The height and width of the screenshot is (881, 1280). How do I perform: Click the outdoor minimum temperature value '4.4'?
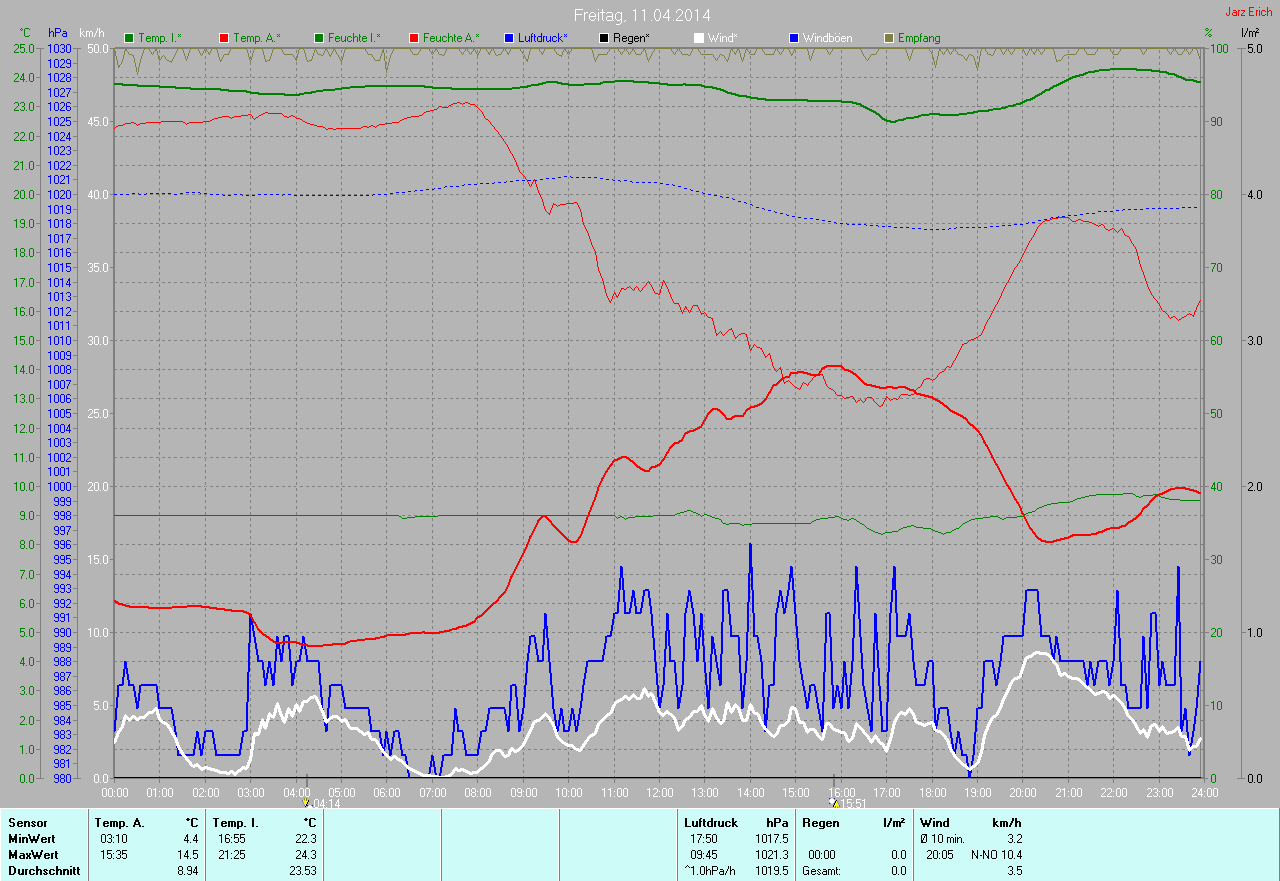click(x=190, y=839)
